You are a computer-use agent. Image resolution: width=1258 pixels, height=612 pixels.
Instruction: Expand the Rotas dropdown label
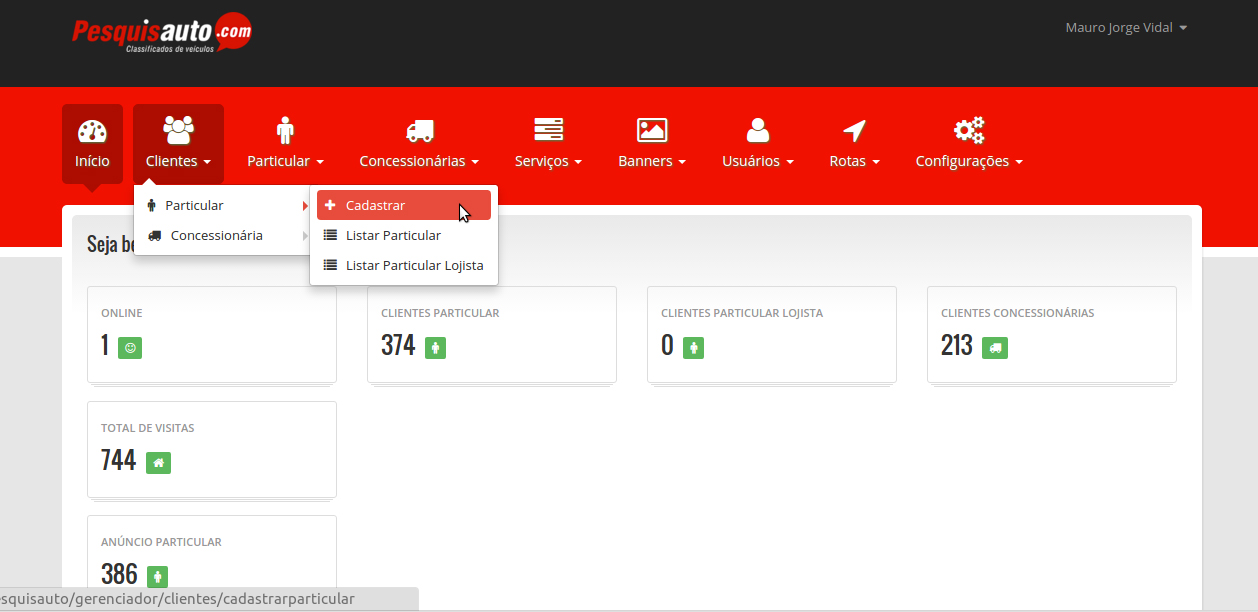coord(854,161)
